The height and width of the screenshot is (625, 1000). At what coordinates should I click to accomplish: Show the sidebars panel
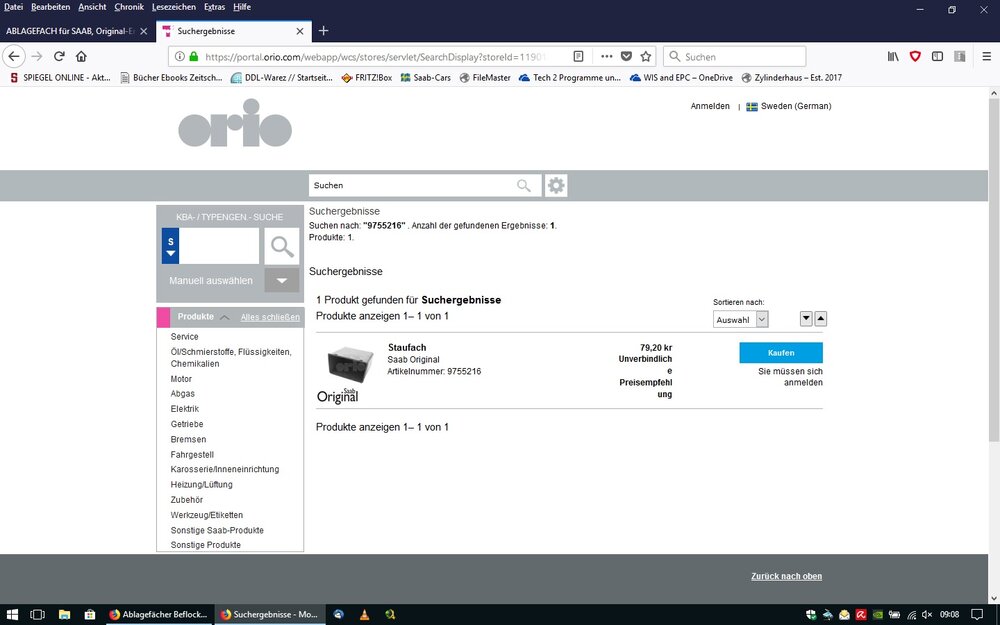point(938,56)
